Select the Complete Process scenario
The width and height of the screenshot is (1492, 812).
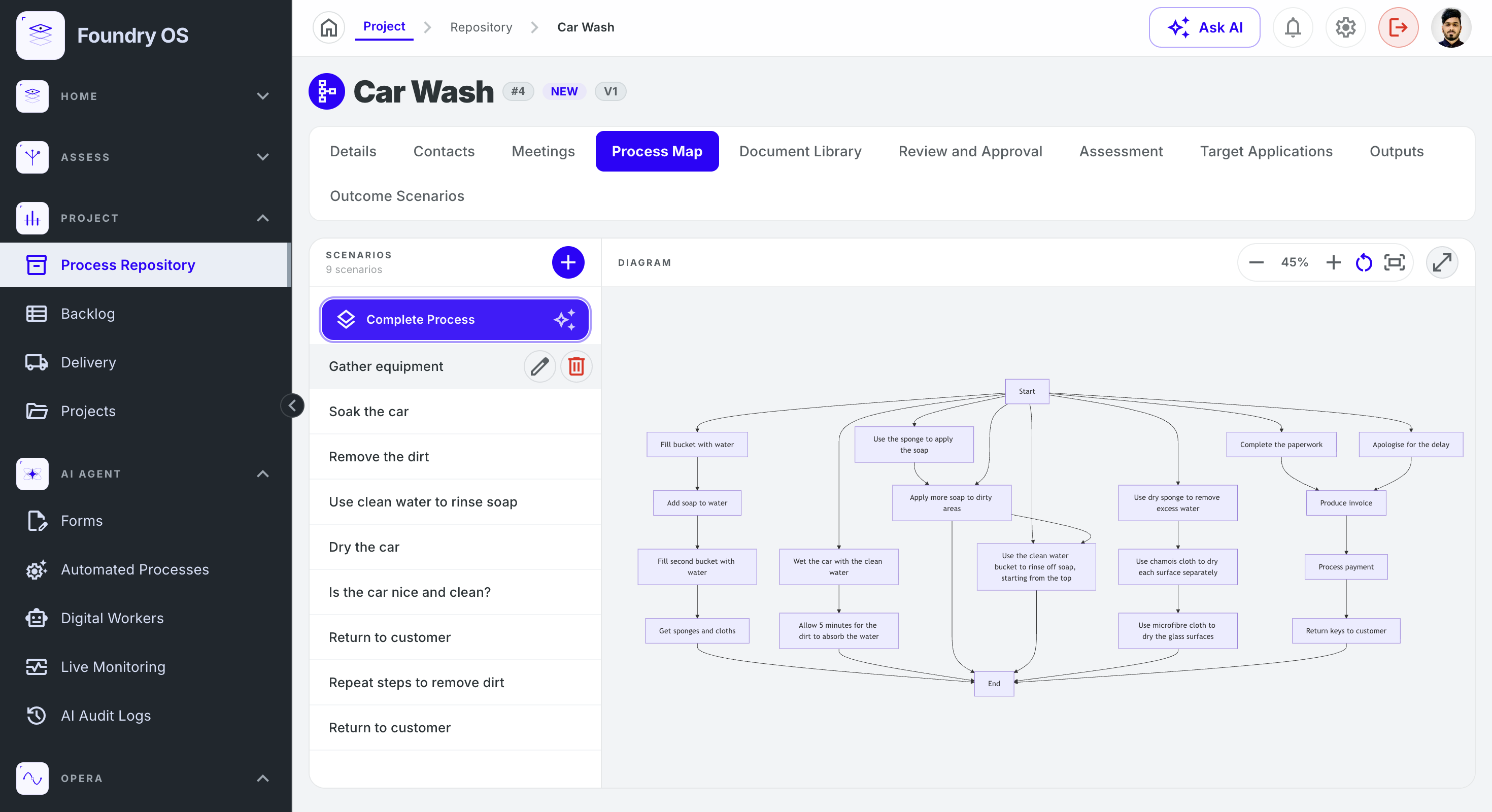point(455,320)
